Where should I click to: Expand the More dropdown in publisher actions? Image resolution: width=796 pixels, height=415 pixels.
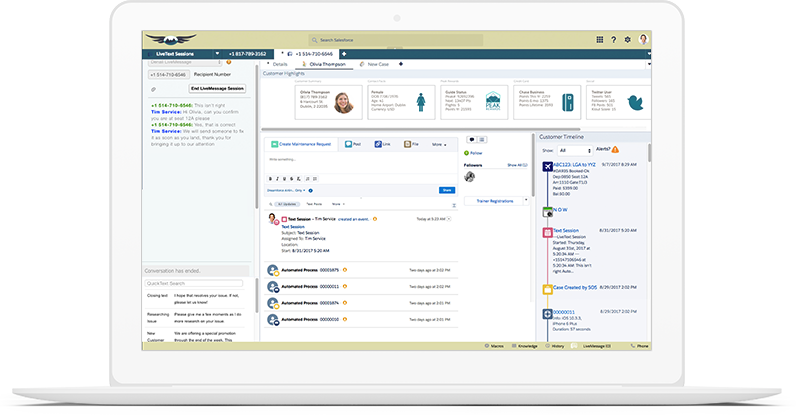click(438, 144)
